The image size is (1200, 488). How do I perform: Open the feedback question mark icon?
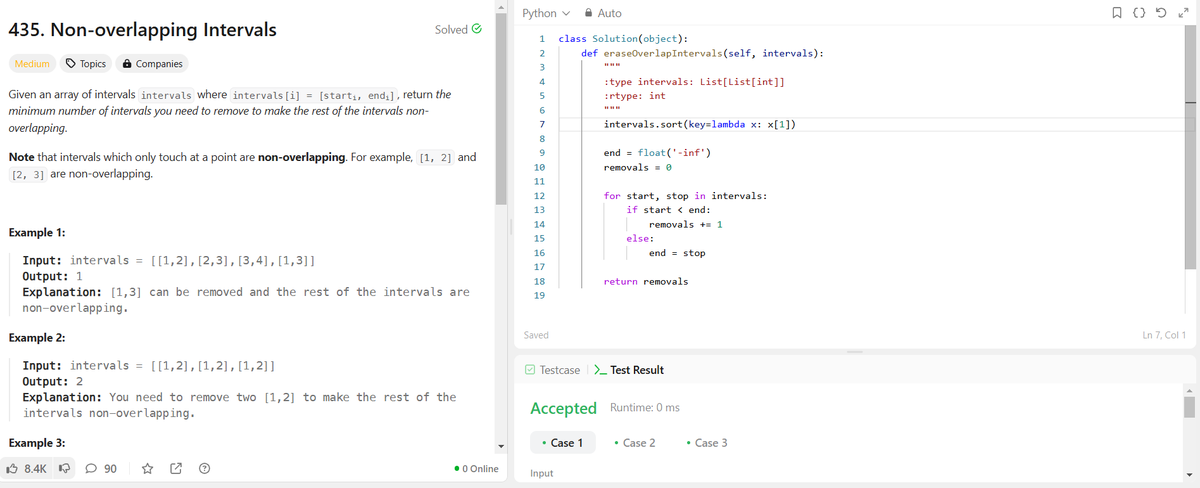click(204, 468)
